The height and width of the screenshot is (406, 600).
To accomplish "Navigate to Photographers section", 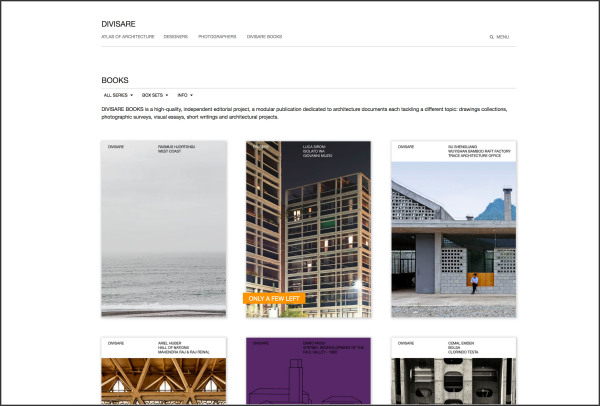I will (x=217, y=36).
